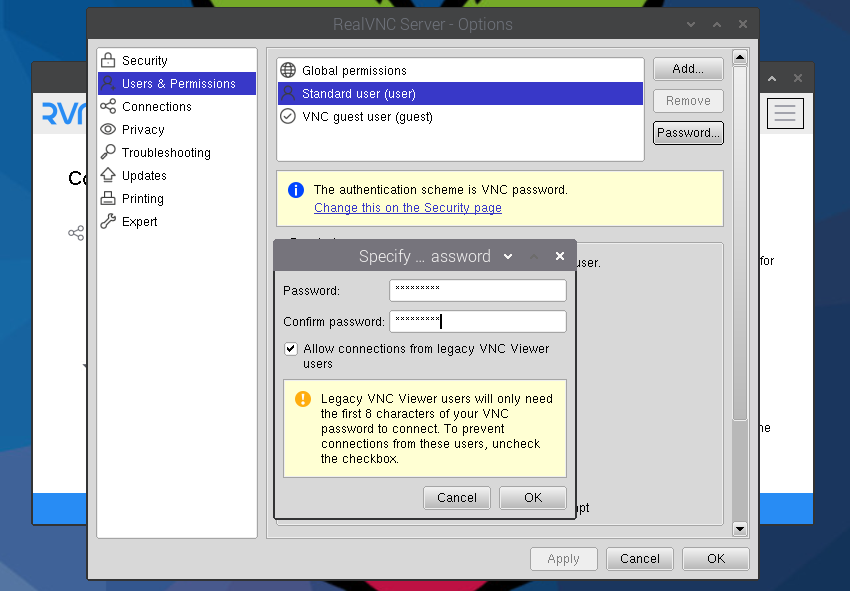Click the Printing printer icon

[x=108, y=198]
